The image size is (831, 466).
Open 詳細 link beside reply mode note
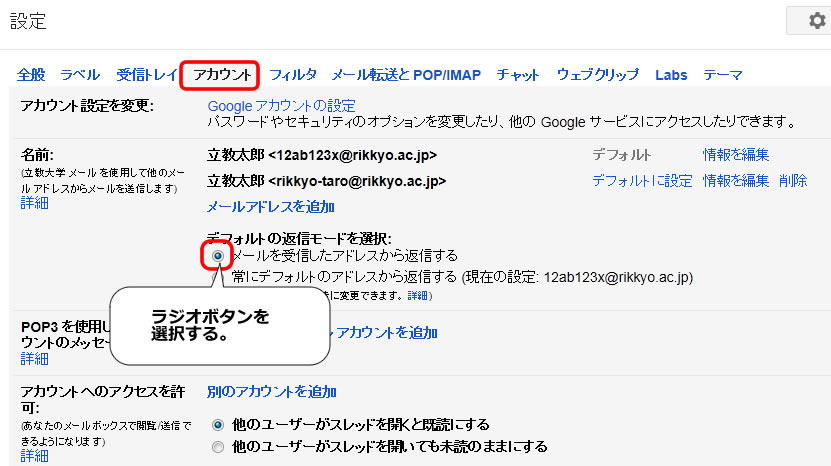tap(418, 295)
